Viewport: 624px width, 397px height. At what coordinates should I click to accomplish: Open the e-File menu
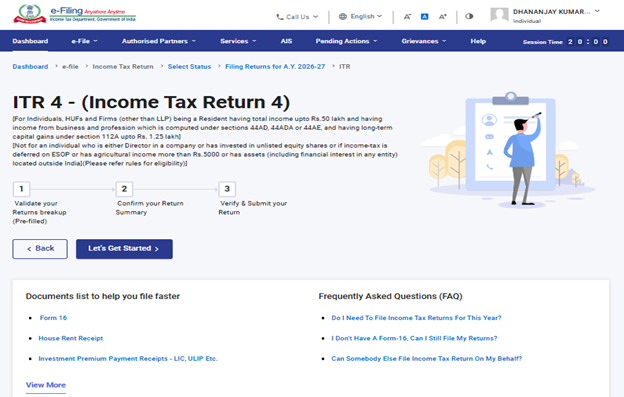coord(84,41)
